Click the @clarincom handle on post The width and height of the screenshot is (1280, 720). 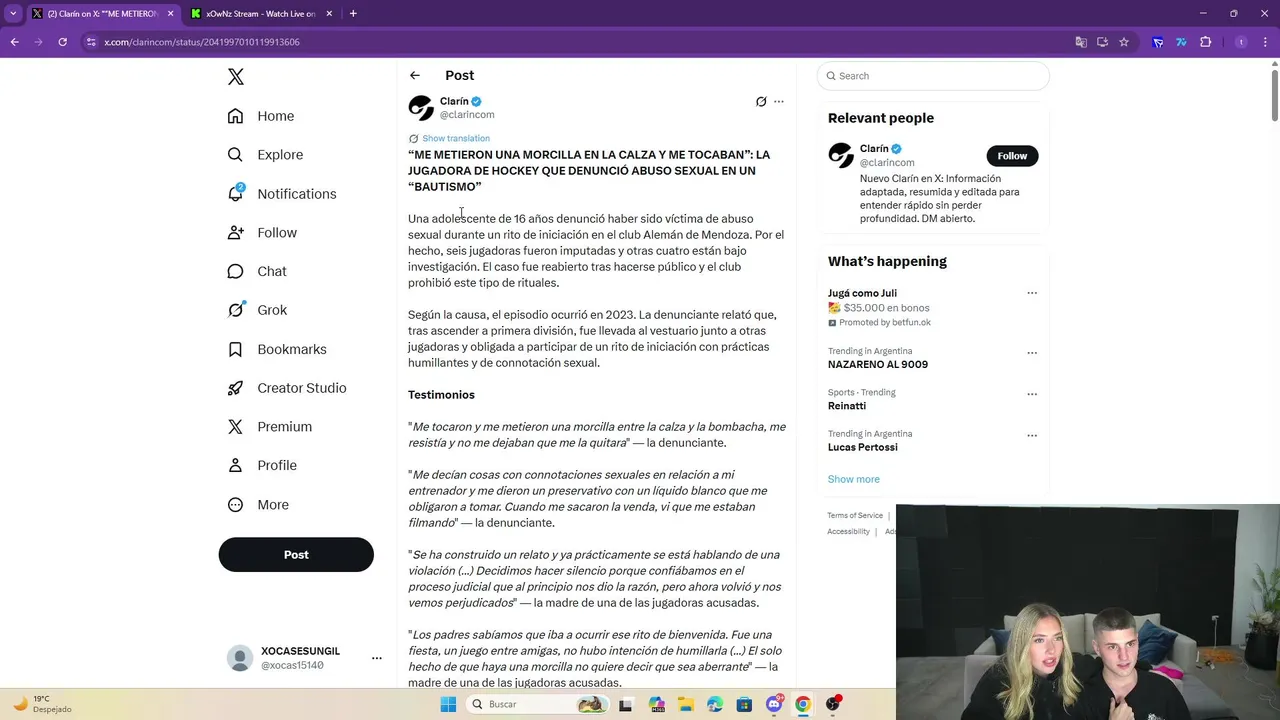click(x=467, y=115)
